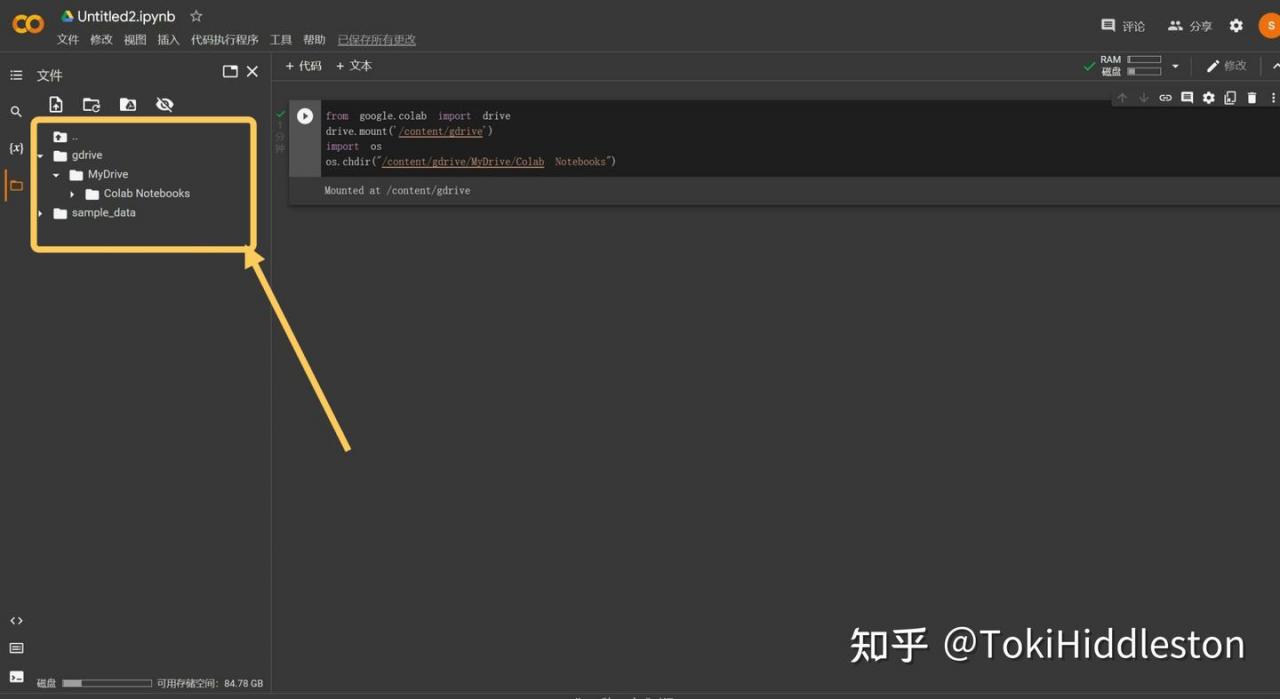Open the terminal icon at bottom left
Viewport: 1280px width, 699px height.
pyautogui.click(x=16, y=677)
